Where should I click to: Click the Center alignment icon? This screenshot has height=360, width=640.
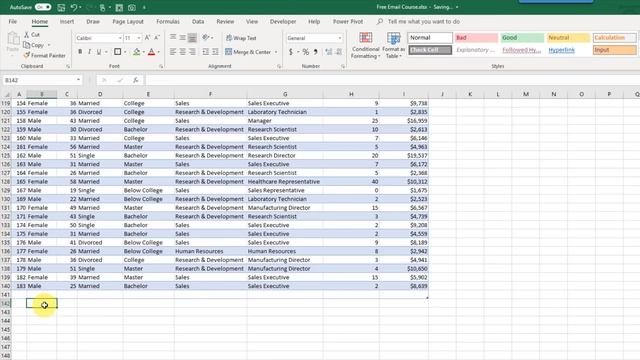pos(182,52)
